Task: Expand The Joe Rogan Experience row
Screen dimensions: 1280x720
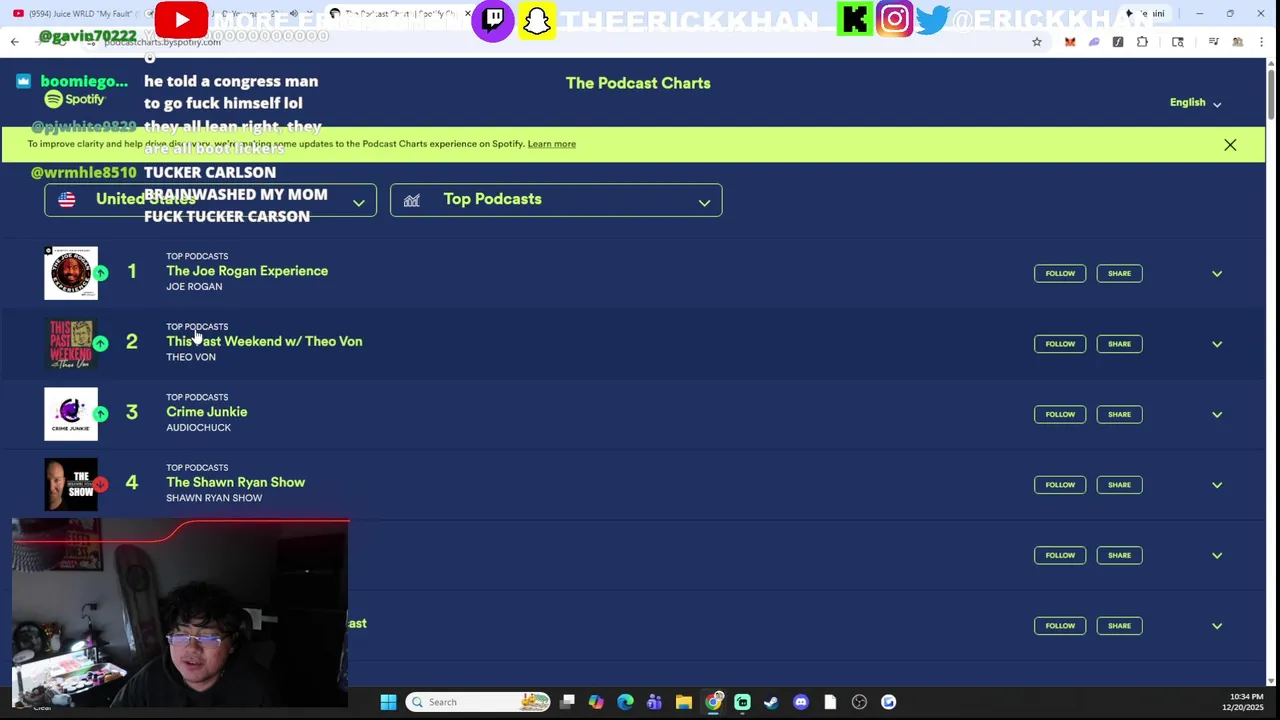Action: pos(1217,273)
